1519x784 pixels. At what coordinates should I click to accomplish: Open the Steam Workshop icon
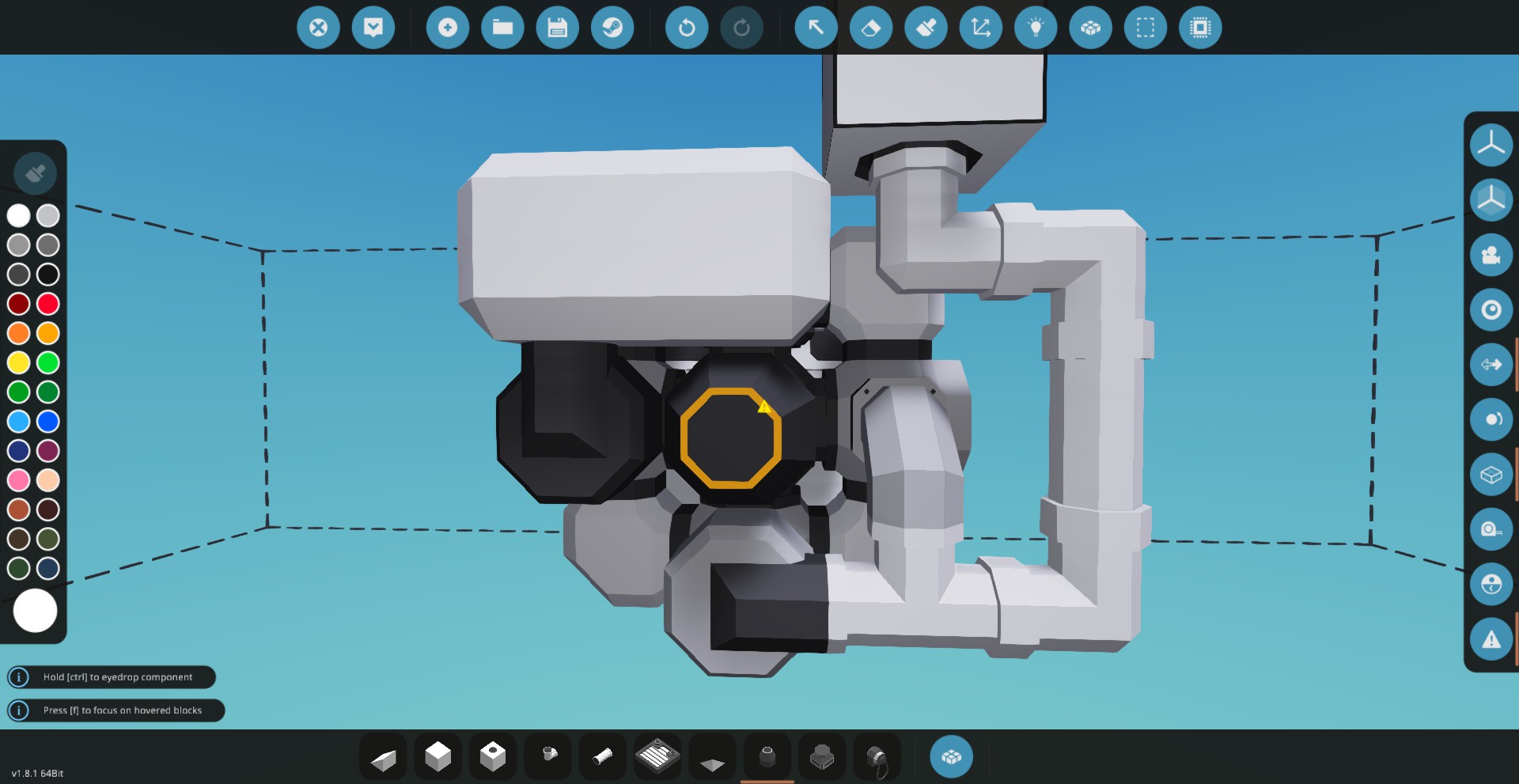612,28
